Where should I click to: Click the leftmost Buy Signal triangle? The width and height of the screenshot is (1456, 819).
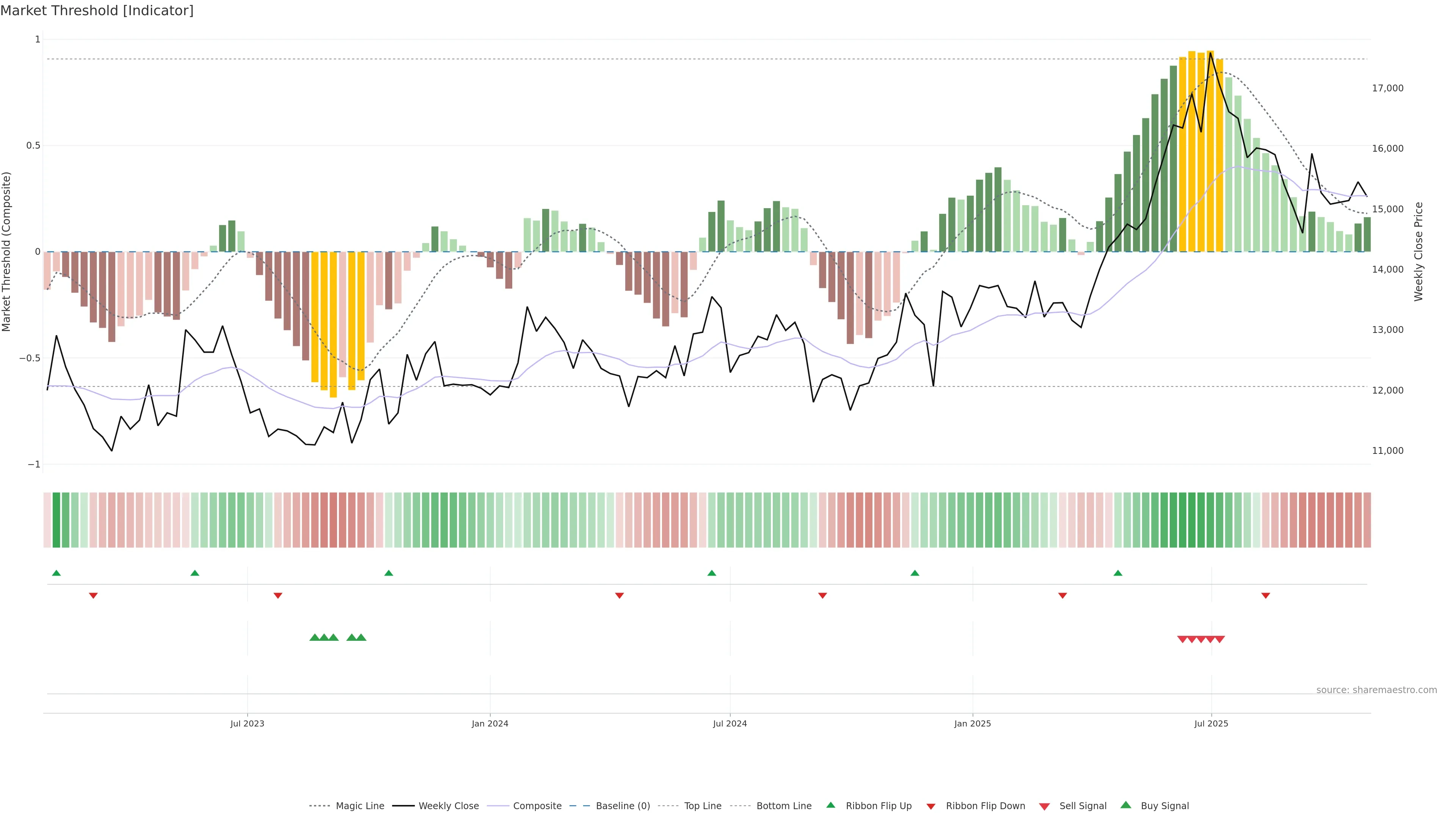(x=314, y=637)
